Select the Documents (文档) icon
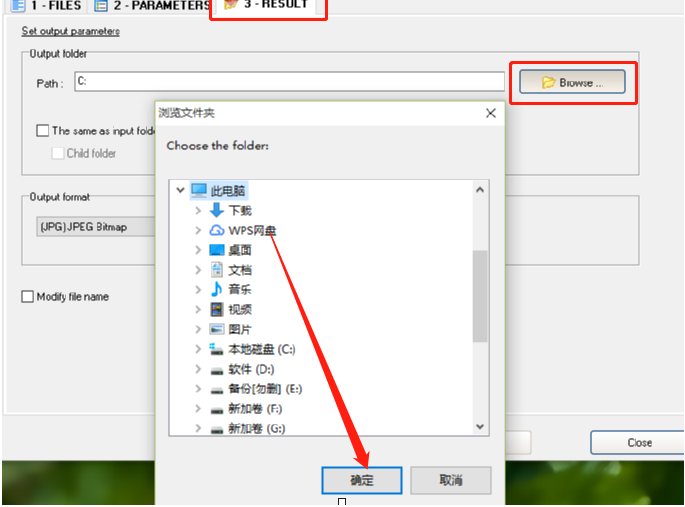The image size is (685, 507). [217, 270]
